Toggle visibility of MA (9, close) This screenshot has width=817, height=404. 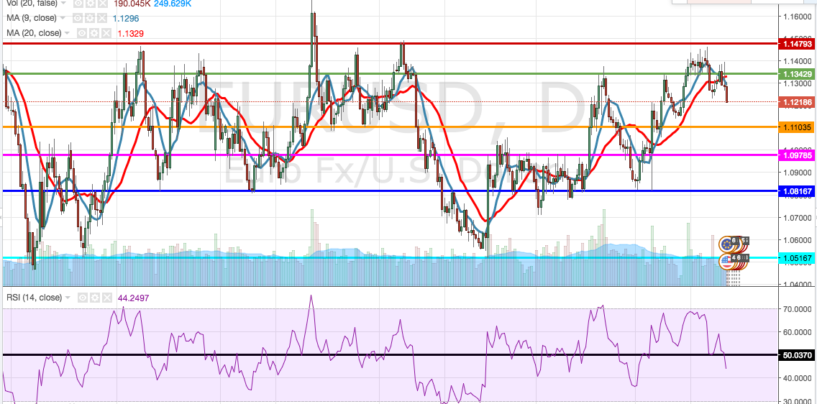pos(78,18)
